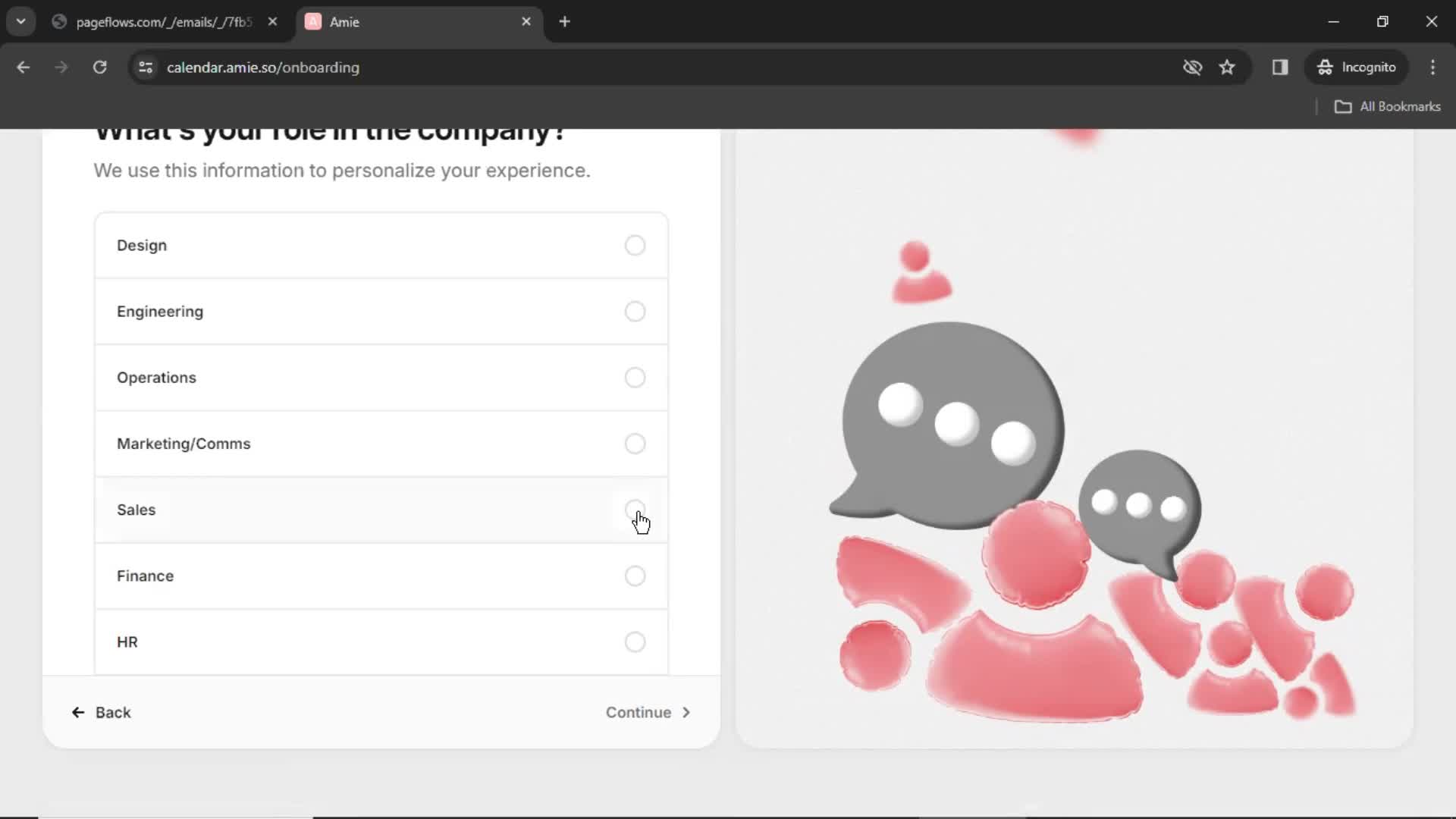This screenshot has width=1456, height=819.
Task: Select the HR role option
Action: [x=635, y=641]
